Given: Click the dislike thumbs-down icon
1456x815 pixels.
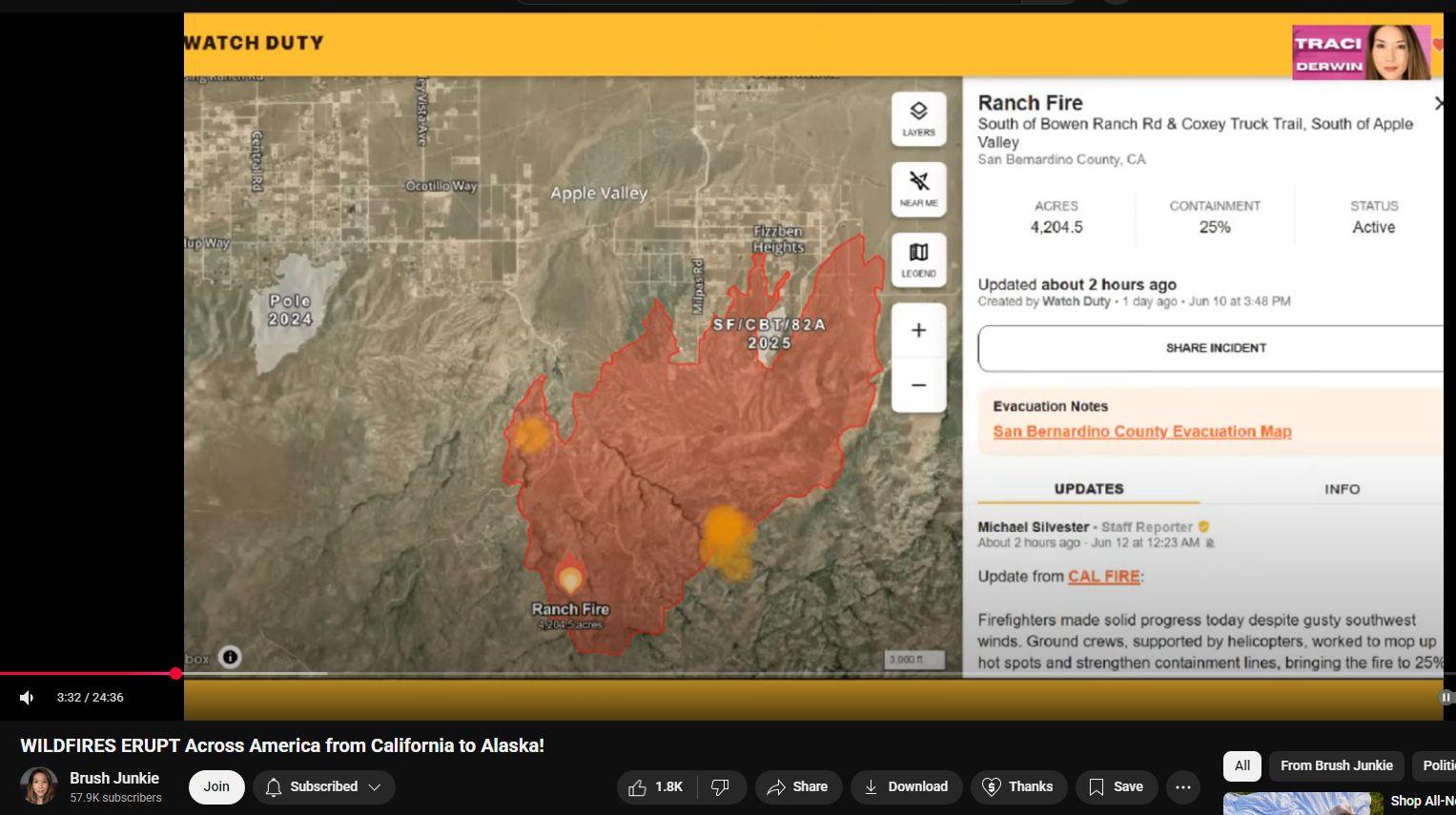Looking at the screenshot, I should coord(722,786).
